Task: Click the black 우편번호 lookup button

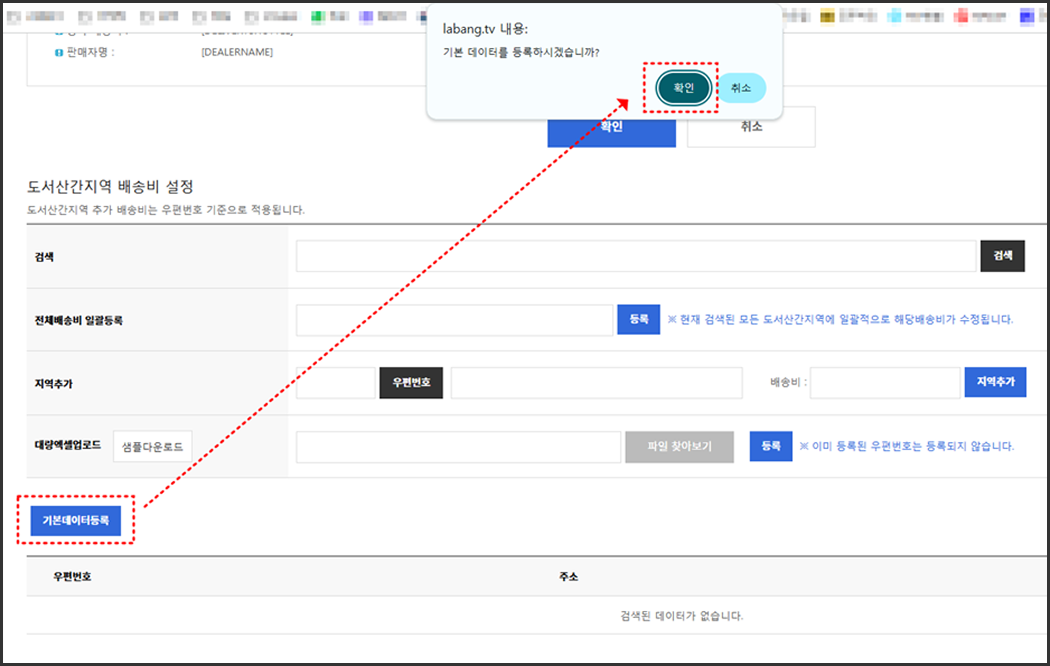Action: [410, 383]
